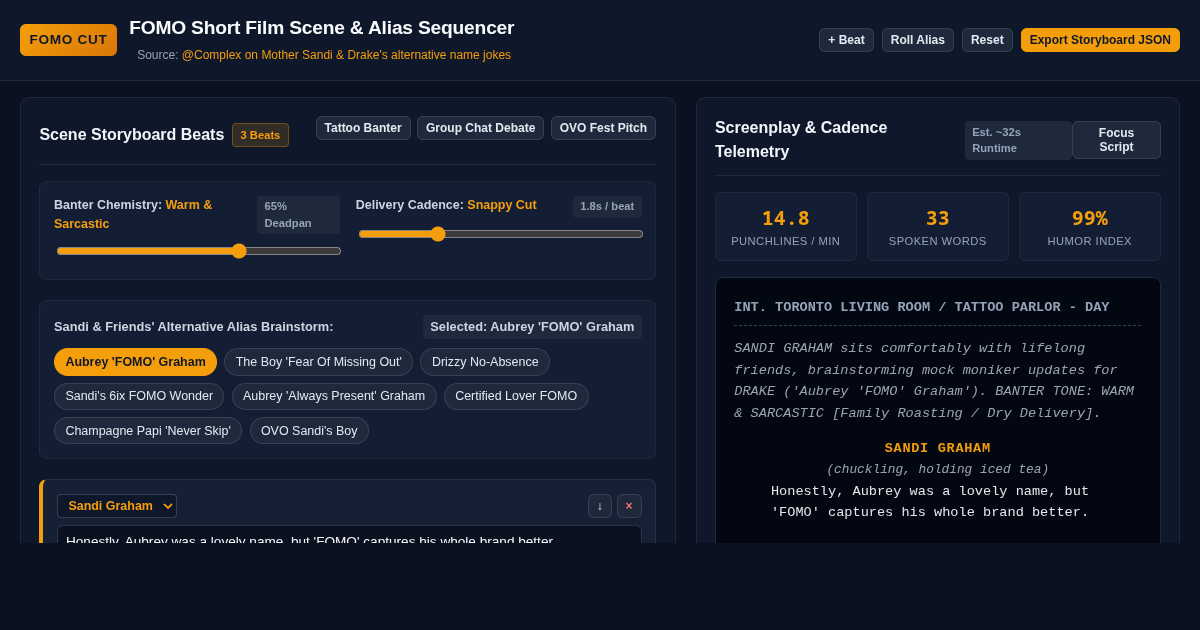Select alias Certified Lover FOMO
This screenshot has height=630, width=1200.
tap(516, 396)
